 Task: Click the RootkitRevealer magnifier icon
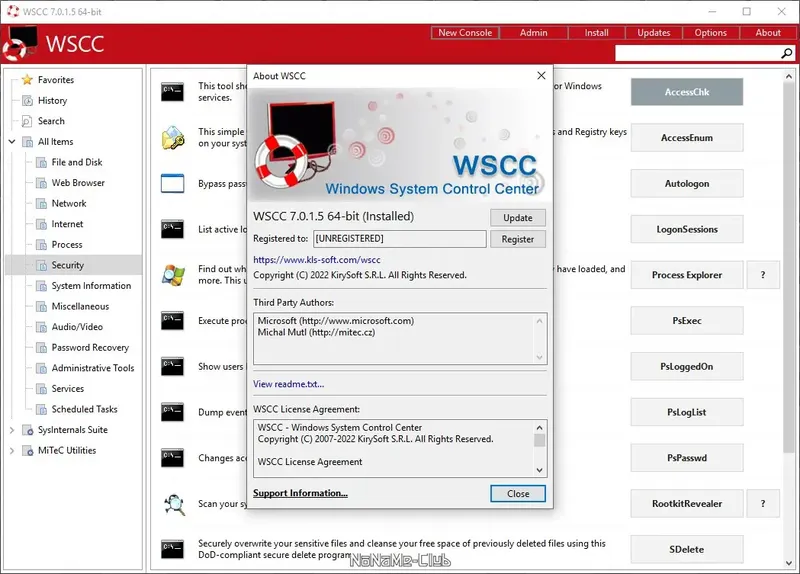coord(174,504)
